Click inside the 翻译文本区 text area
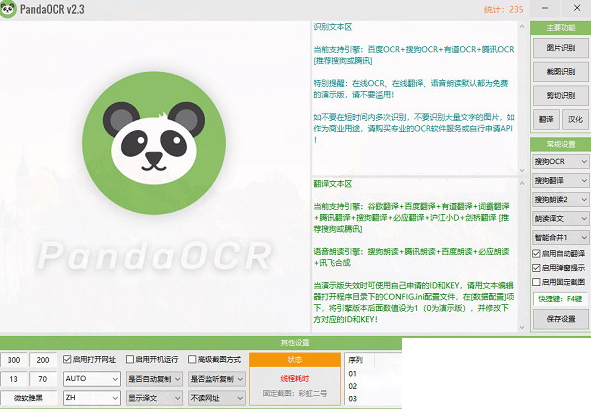This screenshot has height=411, width=591. tap(414, 255)
